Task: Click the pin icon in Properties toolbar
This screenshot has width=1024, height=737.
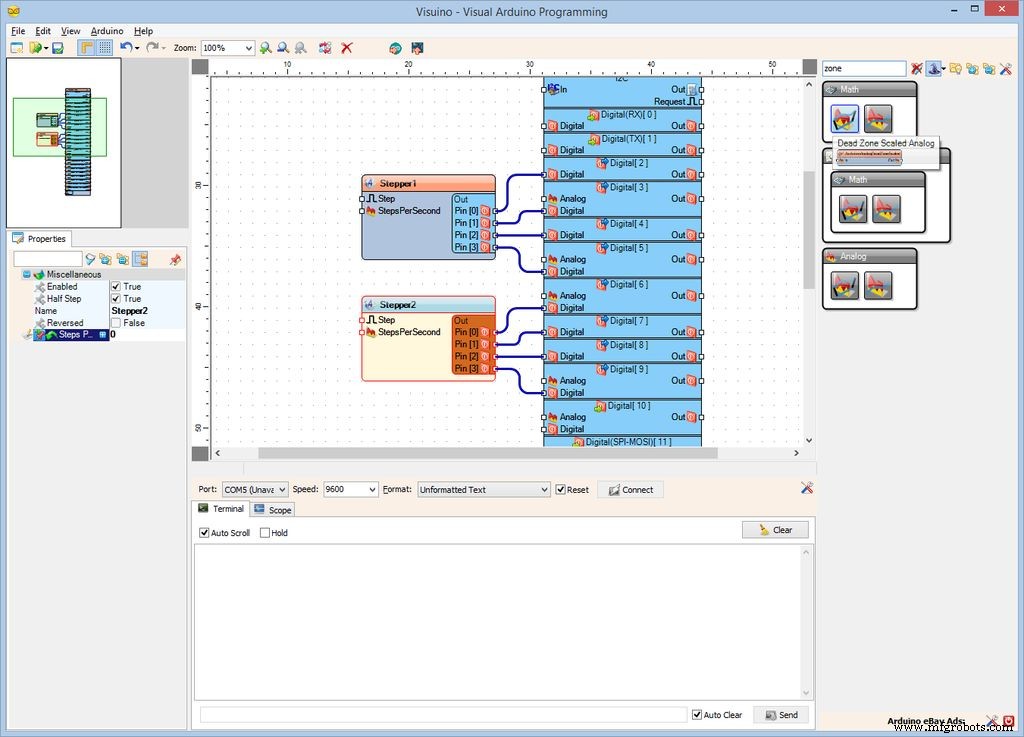Action: click(x=175, y=259)
